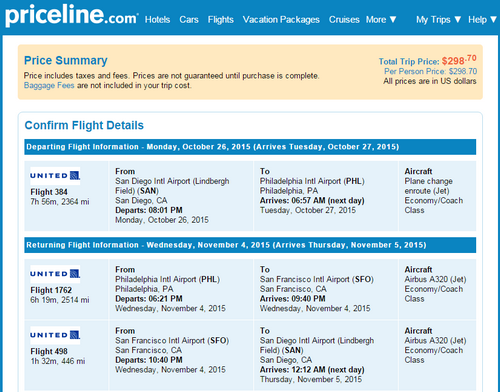This screenshot has width=500, height=392.
Task: Go to Hotels section
Action: pyautogui.click(x=157, y=20)
